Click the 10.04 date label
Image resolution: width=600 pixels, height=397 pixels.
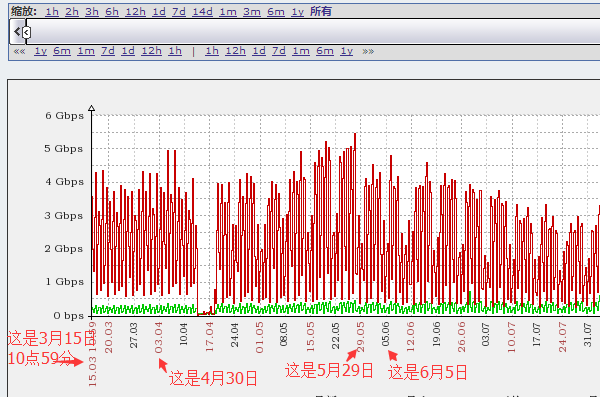(x=184, y=335)
